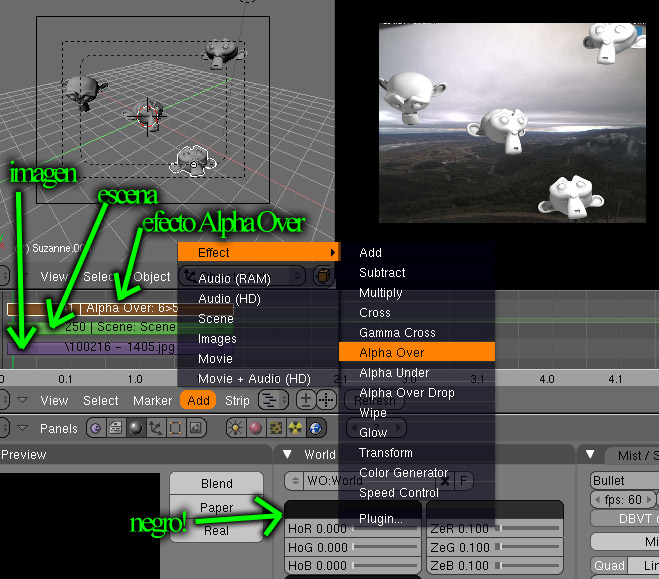This screenshot has height=579, width=659.
Task: Adjust the HoR horizon red slider
Action: [352, 528]
